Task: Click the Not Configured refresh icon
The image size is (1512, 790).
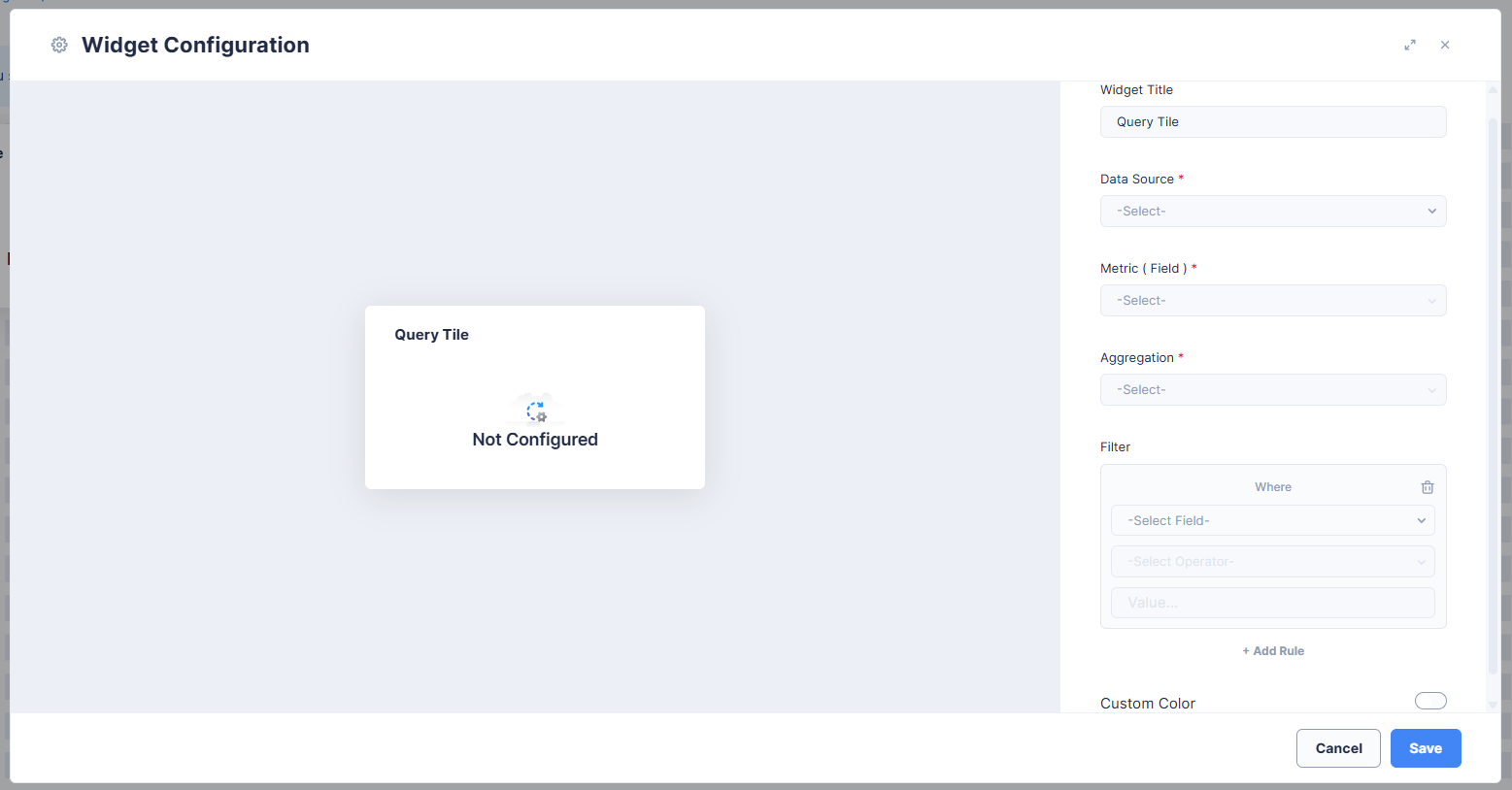Action: pos(536,411)
